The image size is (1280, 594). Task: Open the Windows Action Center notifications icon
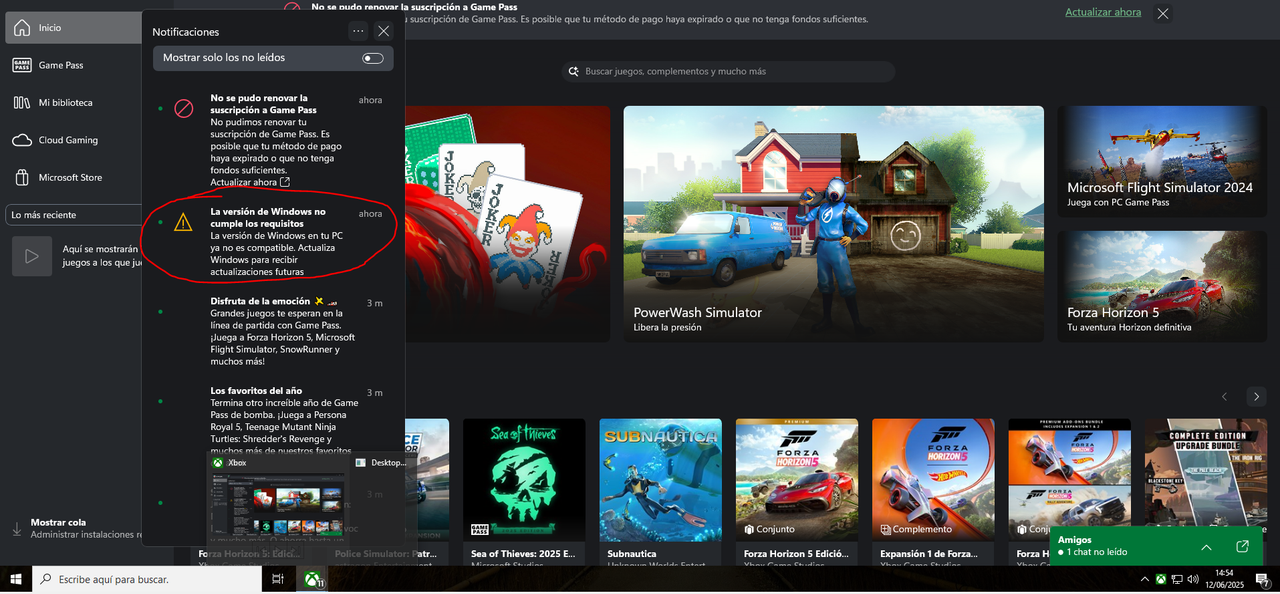pos(1264,580)
